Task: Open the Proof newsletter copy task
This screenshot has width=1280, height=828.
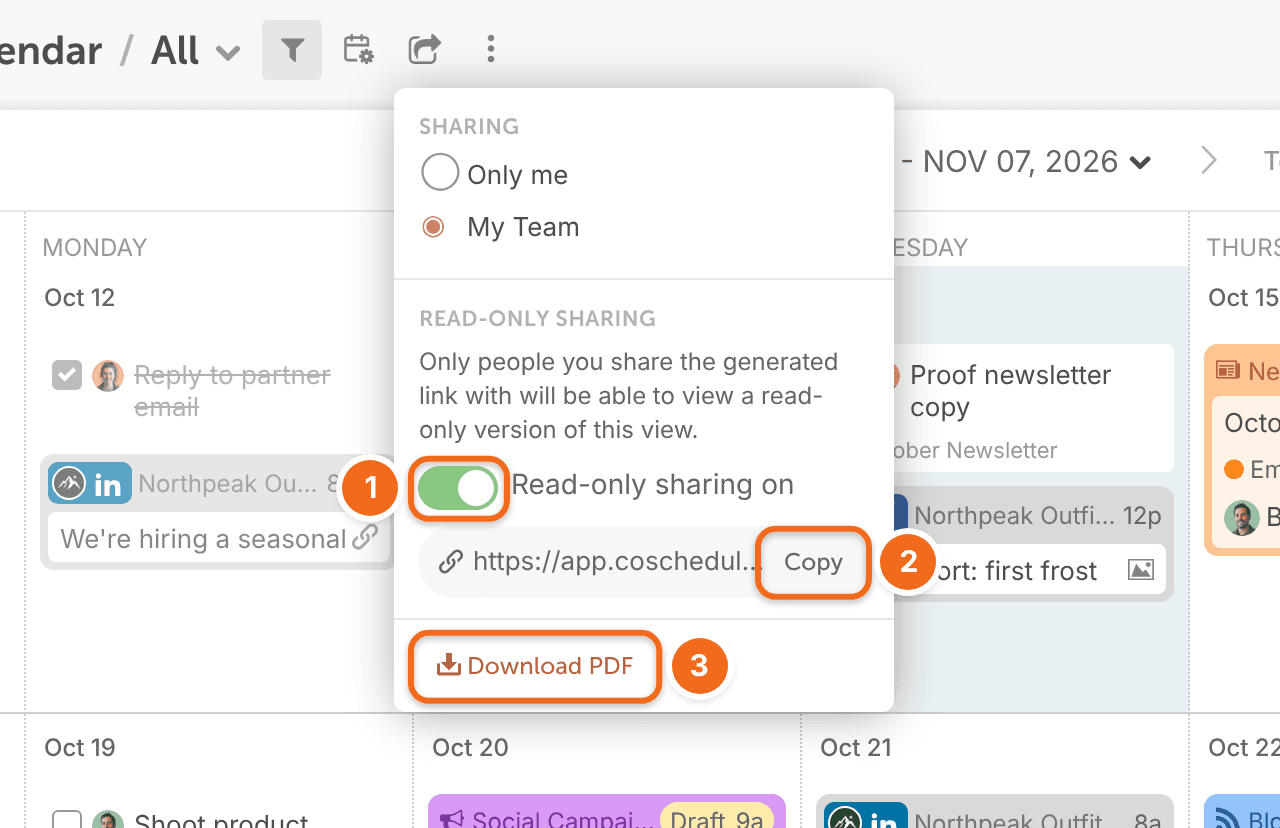Action: [x=1010, y=391]
